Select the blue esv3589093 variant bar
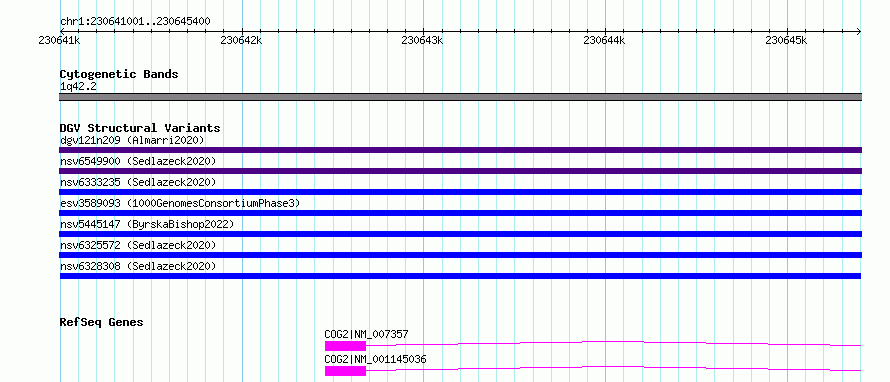 coord(460,213)
